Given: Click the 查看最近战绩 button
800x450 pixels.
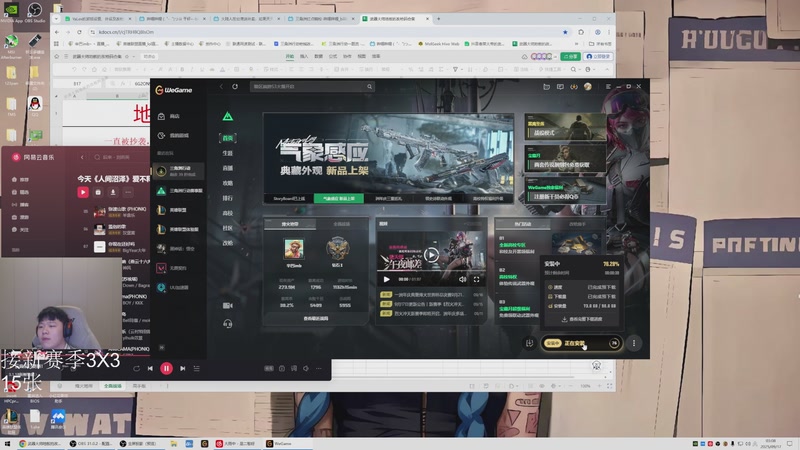Looking at the screenshot, I should pos(316,319).
